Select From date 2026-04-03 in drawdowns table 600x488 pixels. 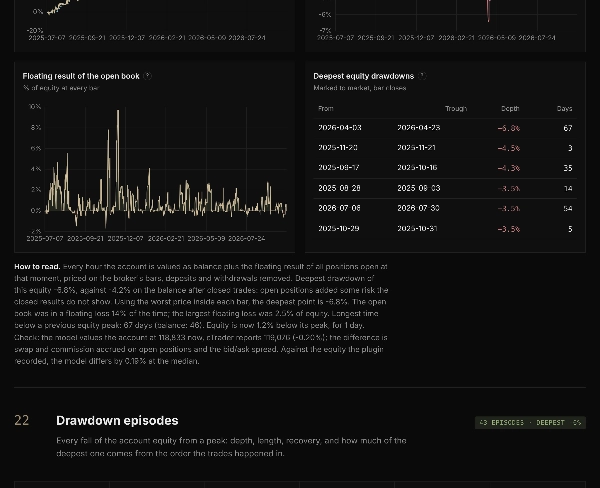(x=340, y=128)
